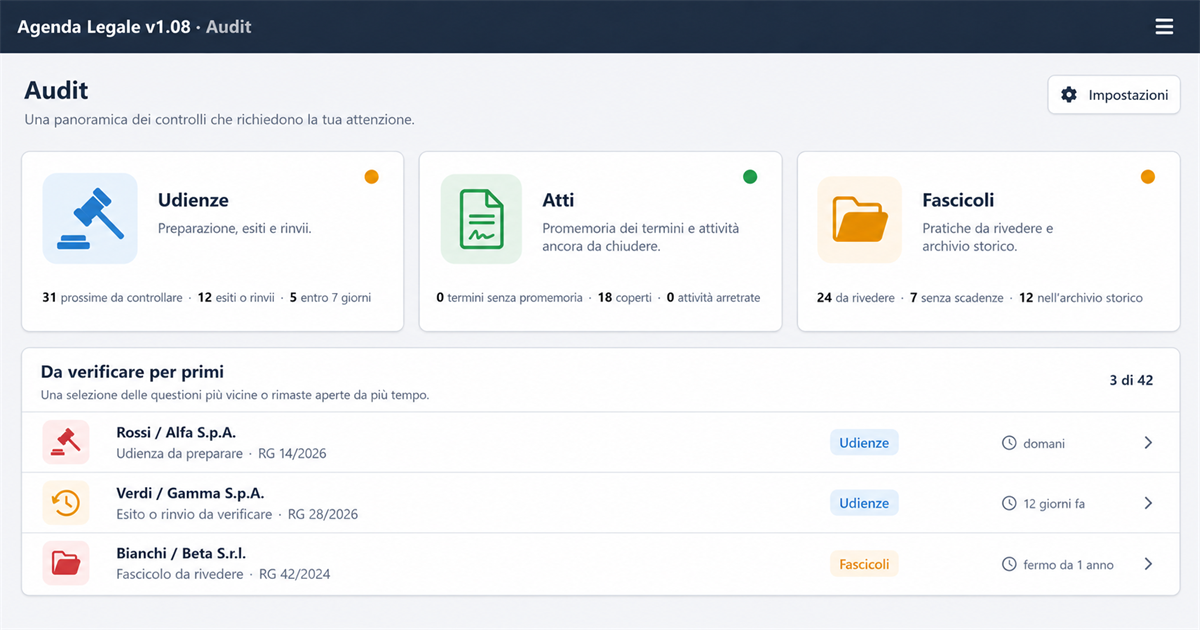Click "24 da rivedere" statistic
The image size is (1200, 630).
tap(855, 298)
